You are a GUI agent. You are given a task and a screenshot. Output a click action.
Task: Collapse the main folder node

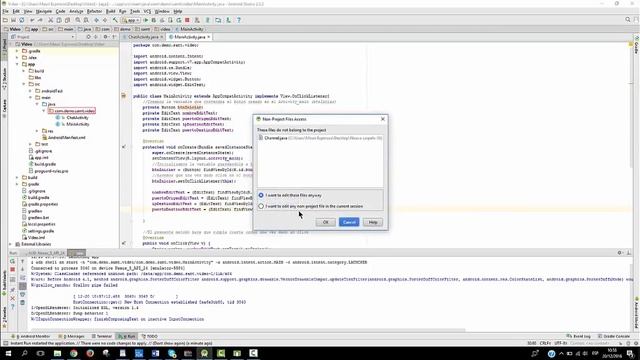[x=30, y=98]
